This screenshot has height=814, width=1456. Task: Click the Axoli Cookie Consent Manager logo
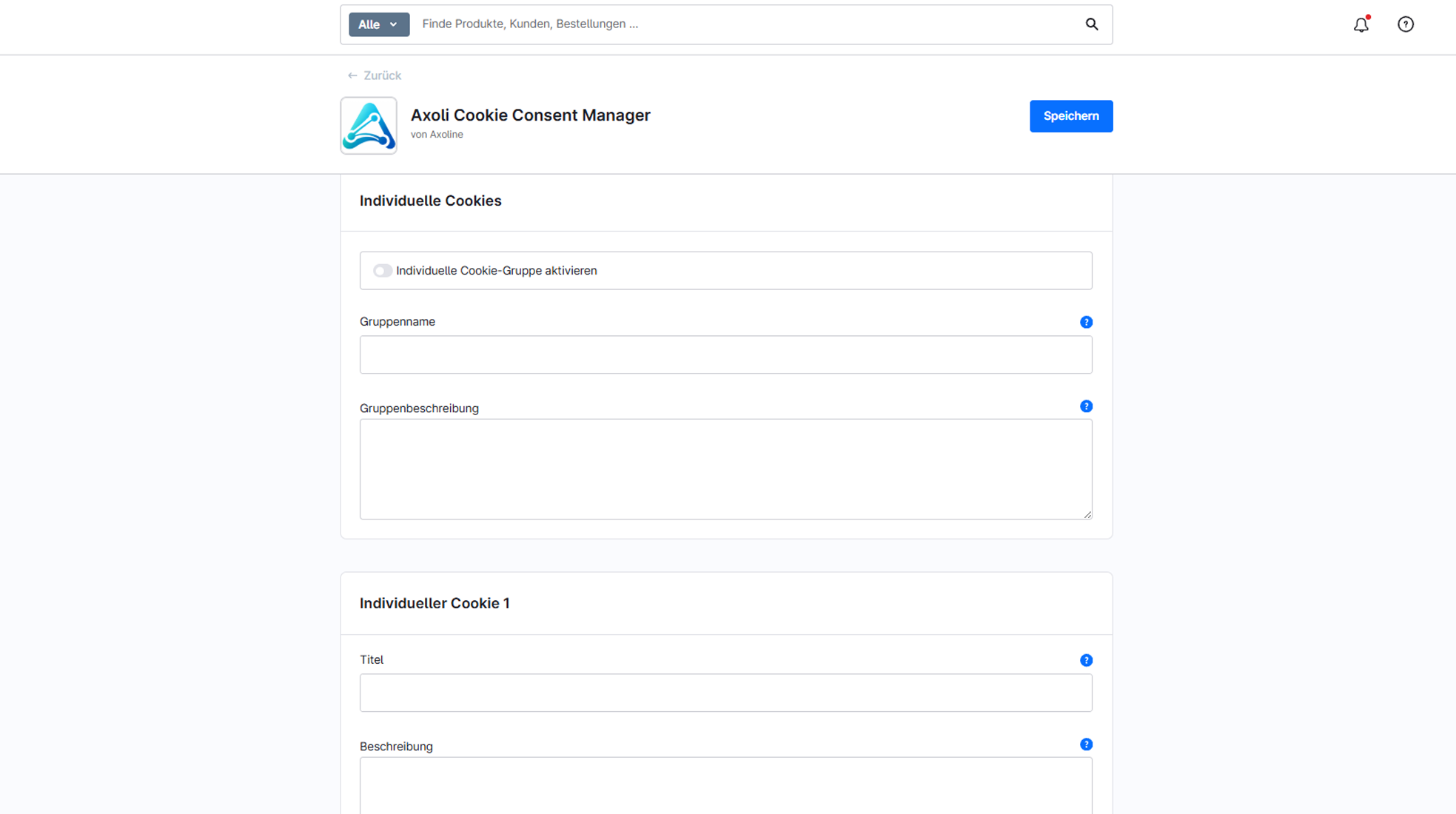click(x=369, y=125)
